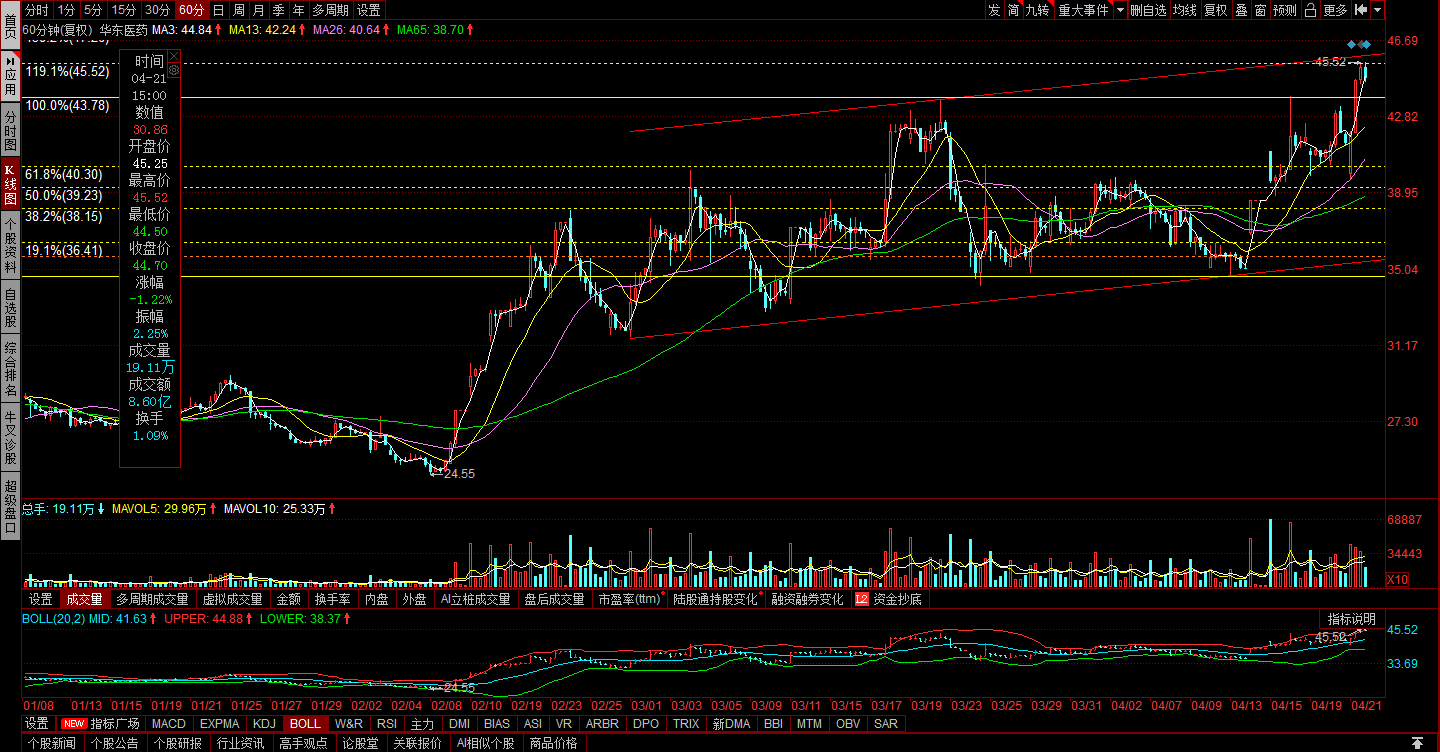Select the BOLL indicator tab

pyautogui.click(x=305, y=724)
